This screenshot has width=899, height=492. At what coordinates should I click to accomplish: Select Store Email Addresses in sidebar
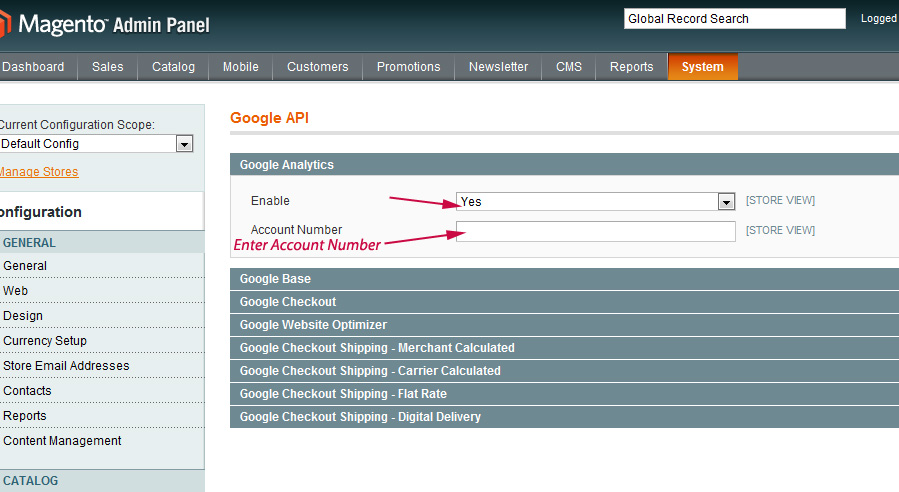101,365
